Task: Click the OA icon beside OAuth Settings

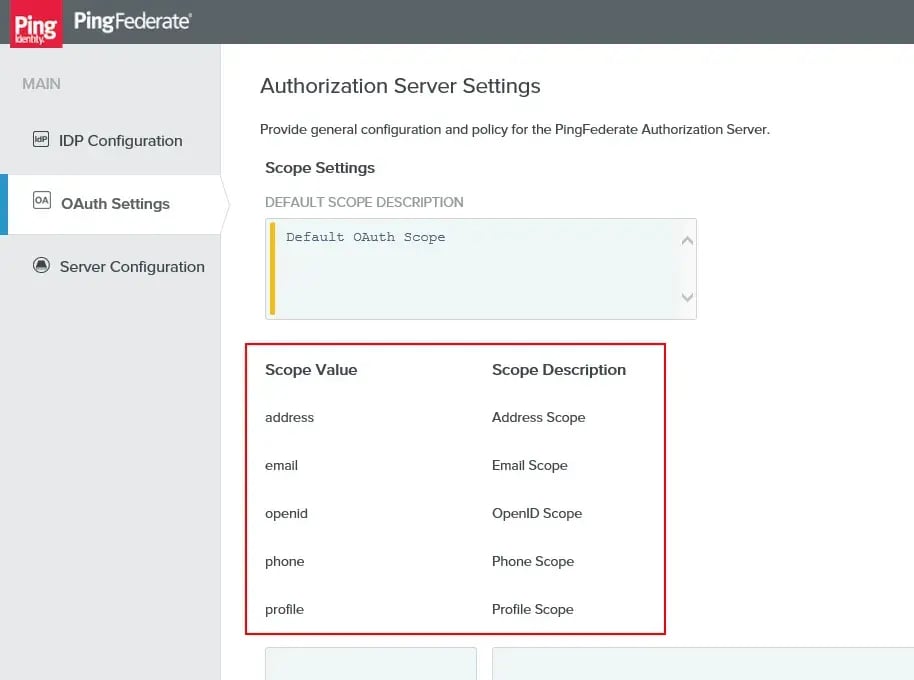Action: [x=41, y=200]
